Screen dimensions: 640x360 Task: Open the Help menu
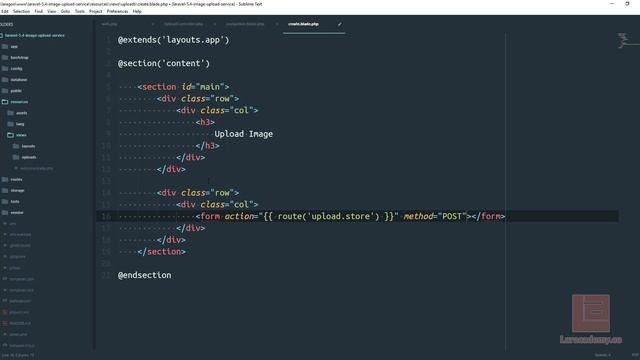click(x=137, y=11)
